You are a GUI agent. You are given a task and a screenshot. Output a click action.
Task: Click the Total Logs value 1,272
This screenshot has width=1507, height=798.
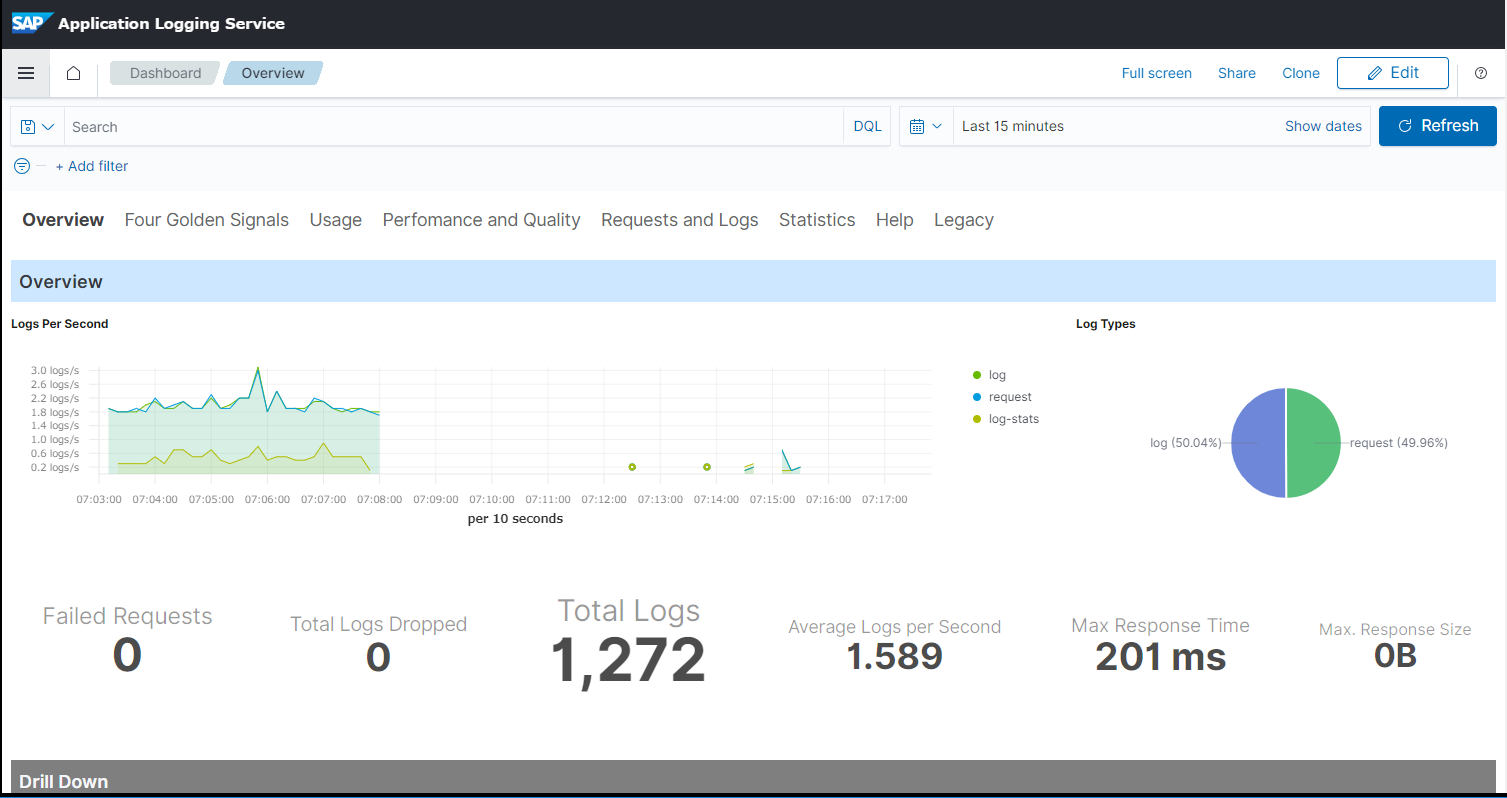628,661
